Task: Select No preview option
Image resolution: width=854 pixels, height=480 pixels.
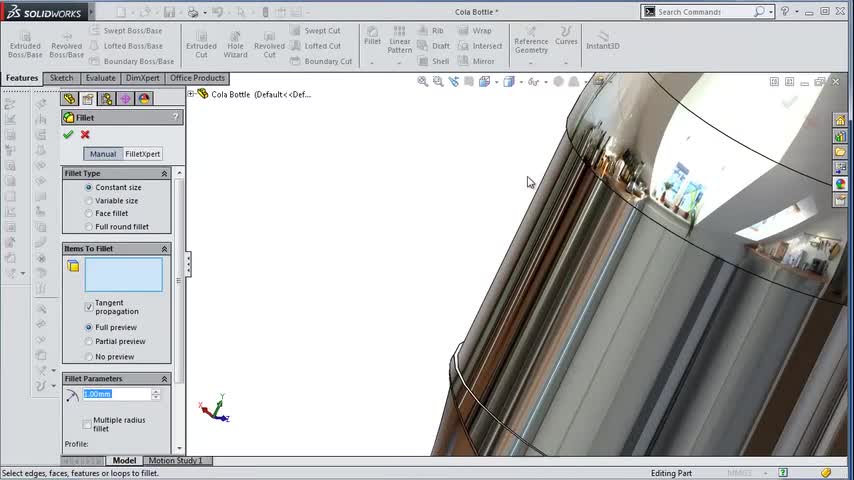Action: click(89, 357)
